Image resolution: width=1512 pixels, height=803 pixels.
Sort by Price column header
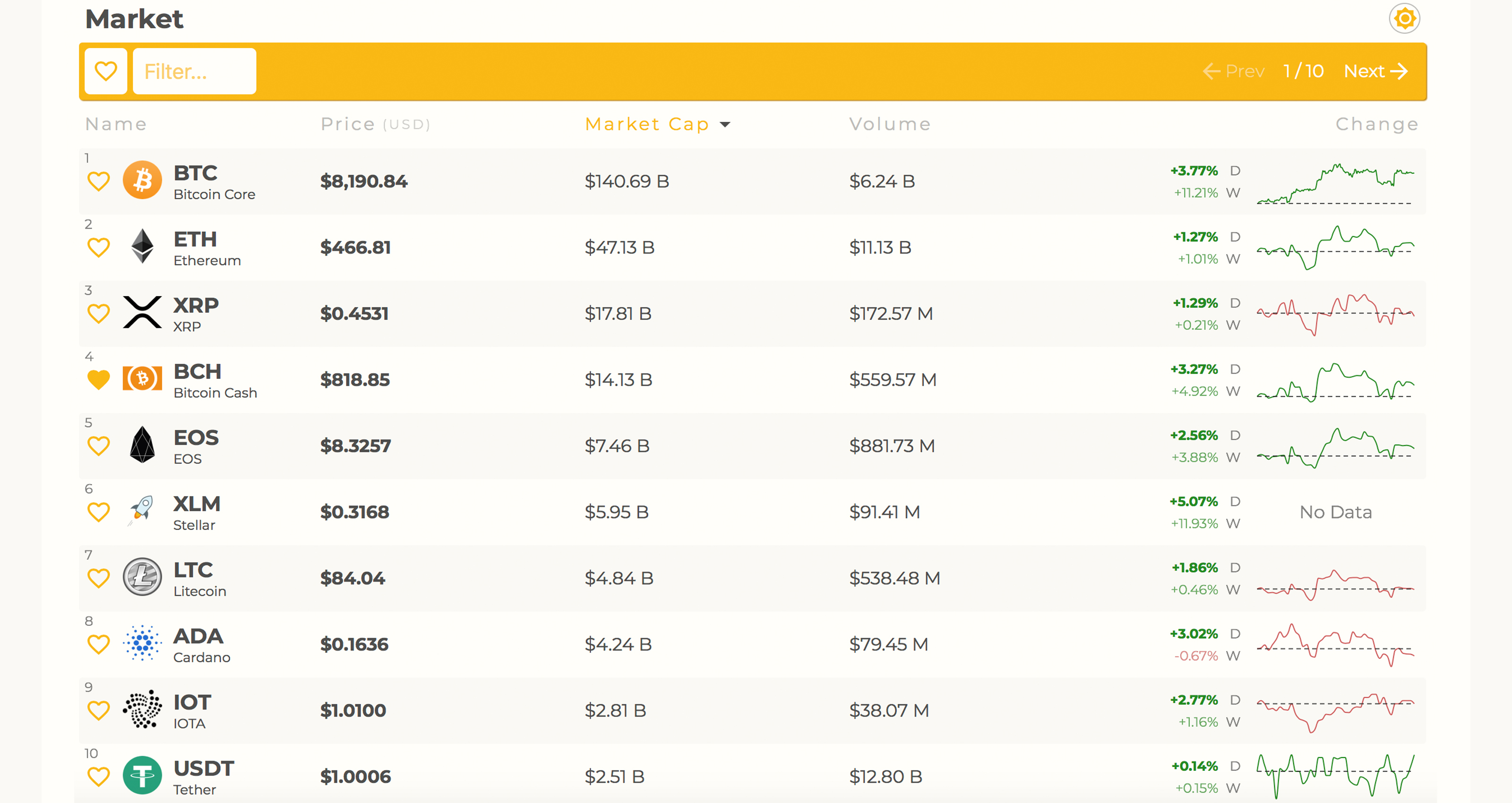(376, 124)
